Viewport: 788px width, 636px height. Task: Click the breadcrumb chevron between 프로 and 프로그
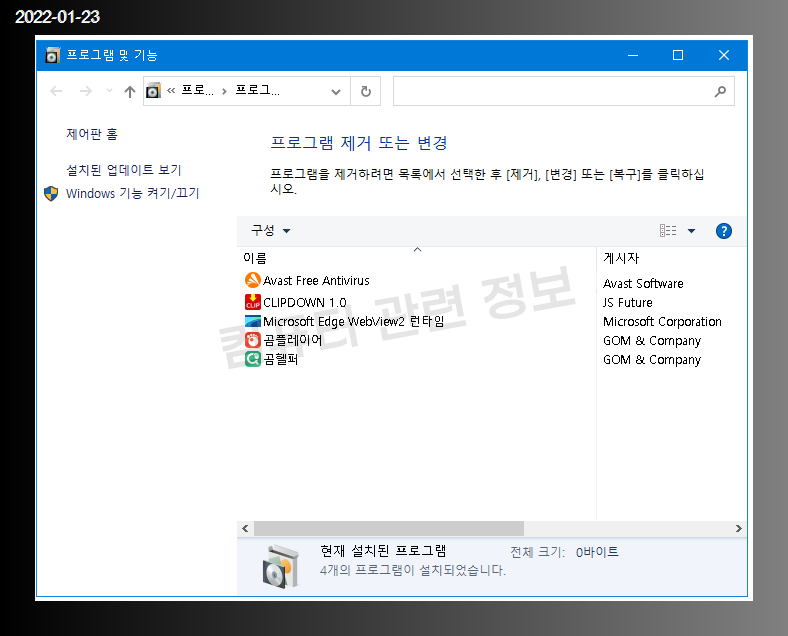[x=224, y=91]
